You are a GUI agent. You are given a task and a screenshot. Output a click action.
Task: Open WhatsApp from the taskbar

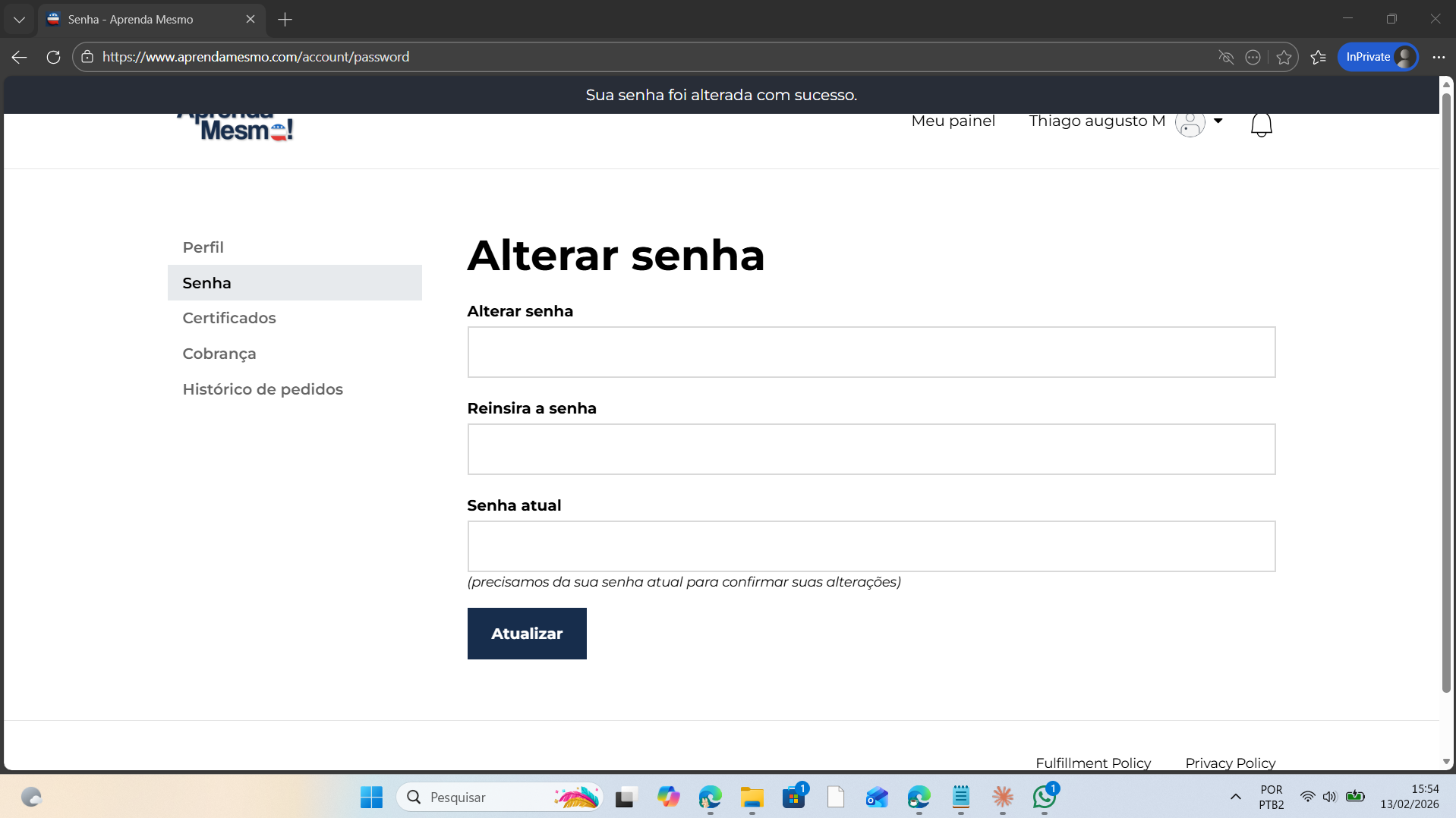coord(1045,797)
